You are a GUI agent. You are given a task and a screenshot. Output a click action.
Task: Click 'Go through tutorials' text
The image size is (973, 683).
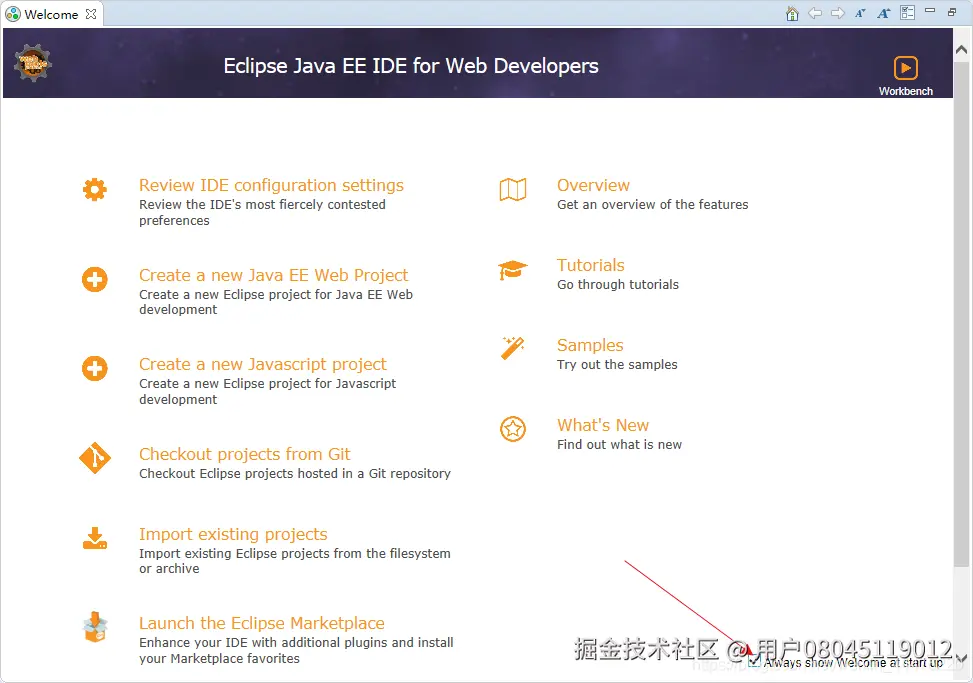[618, 285]
